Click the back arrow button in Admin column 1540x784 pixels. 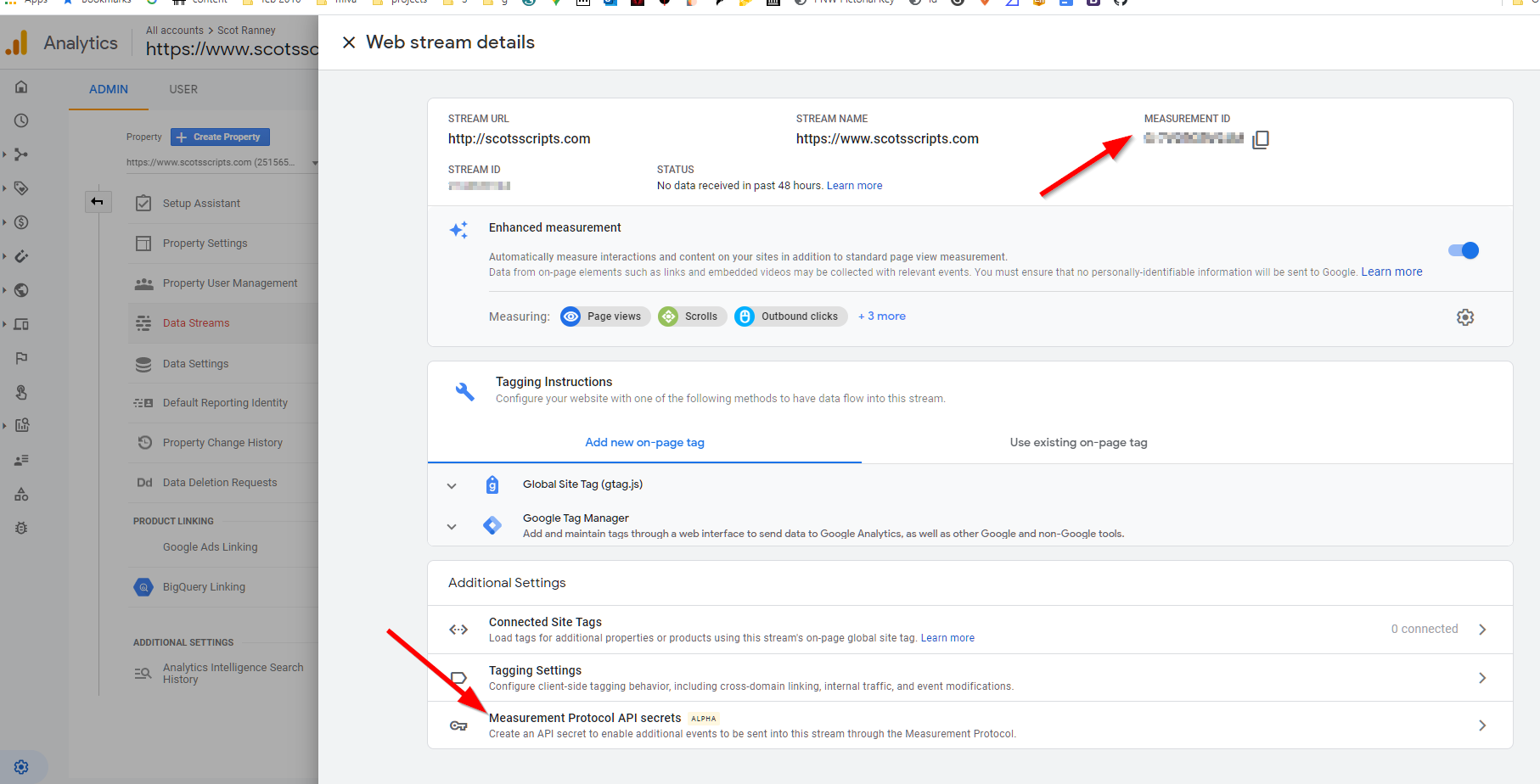[x=98, y=202]
